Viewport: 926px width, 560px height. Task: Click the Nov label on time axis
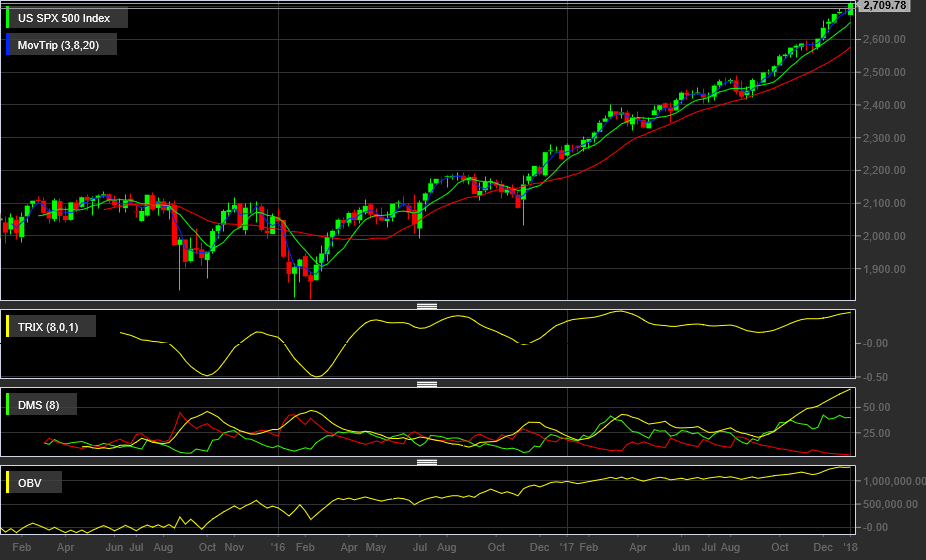pos(234,548)
